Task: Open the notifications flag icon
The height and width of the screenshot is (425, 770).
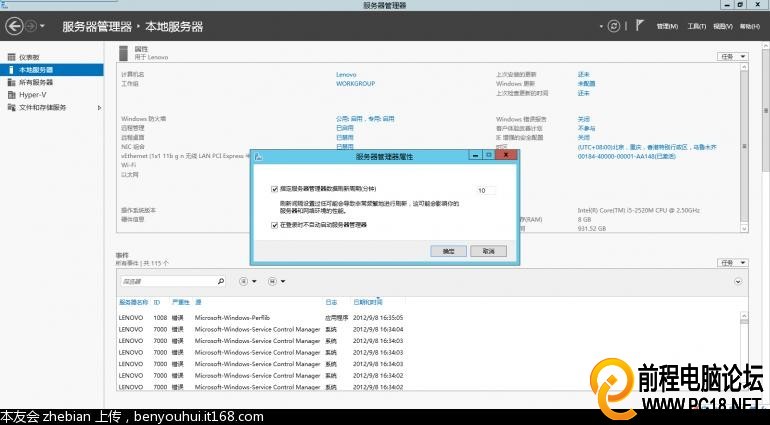Action: coord(640,26)
